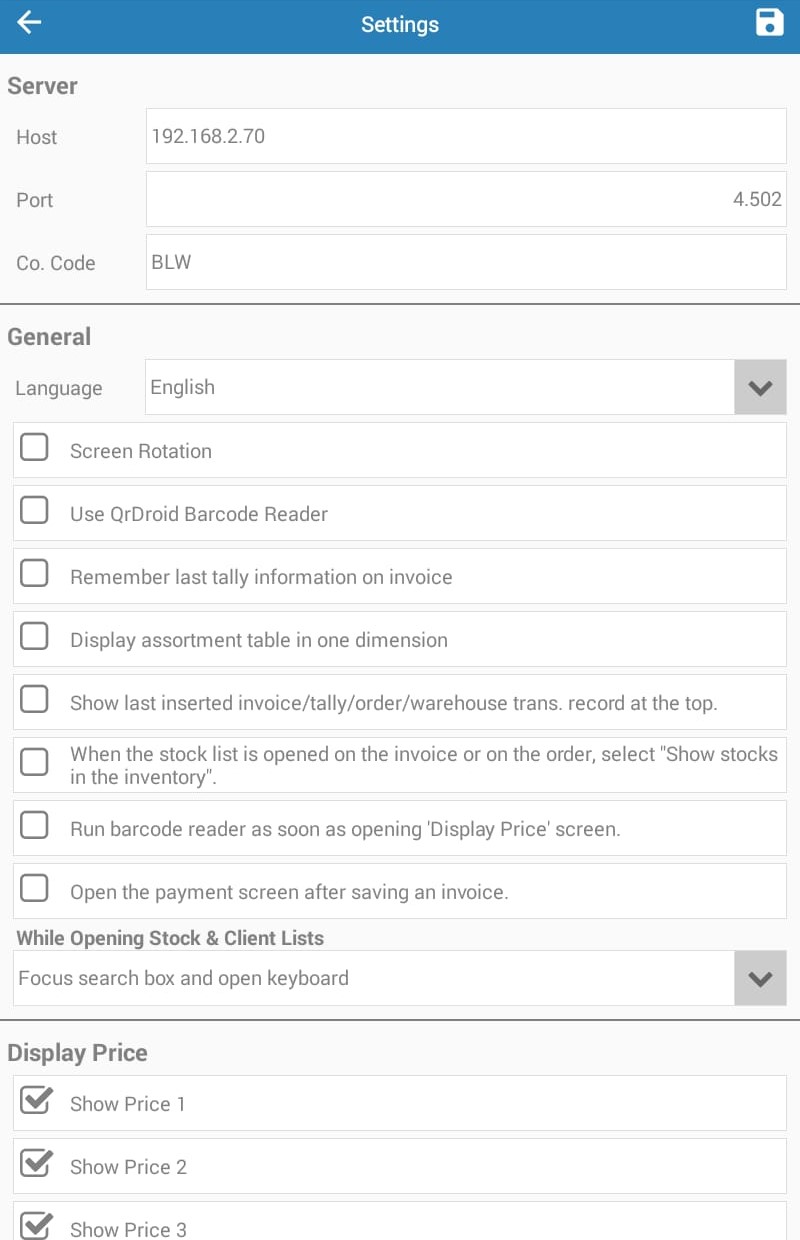The width and height of the screenshot is (800, 1240).
Task: Check Use QrDroid Barcode Reader
Action: pos(34,511)
